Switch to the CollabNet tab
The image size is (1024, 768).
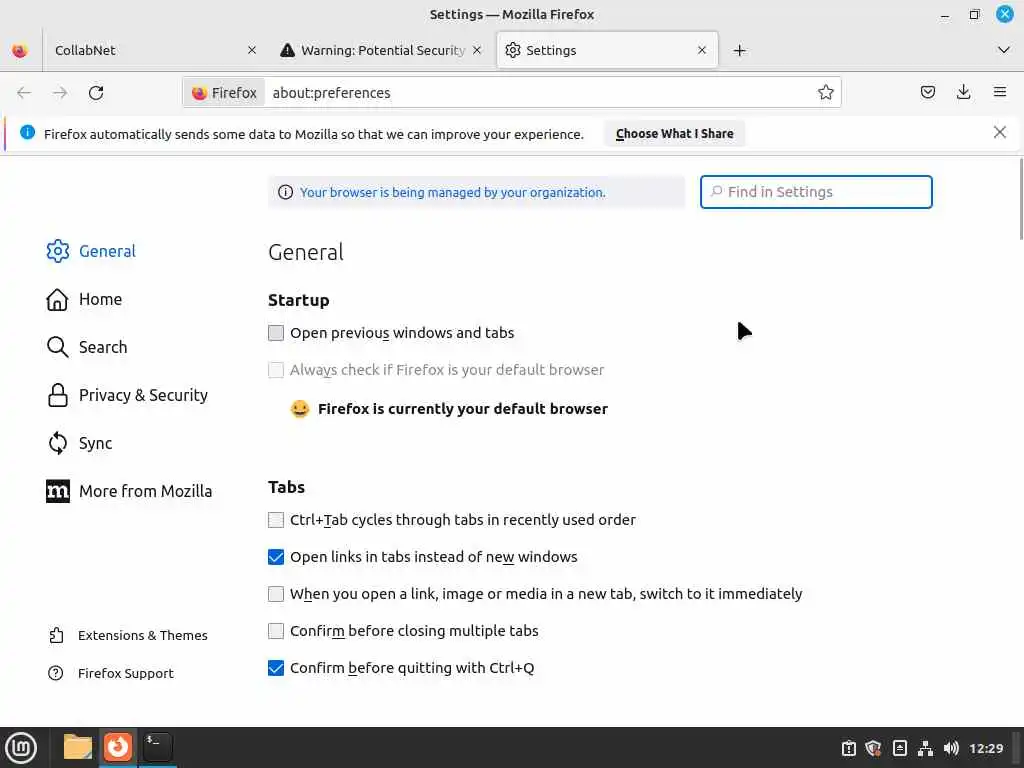(x=153, y=50)
